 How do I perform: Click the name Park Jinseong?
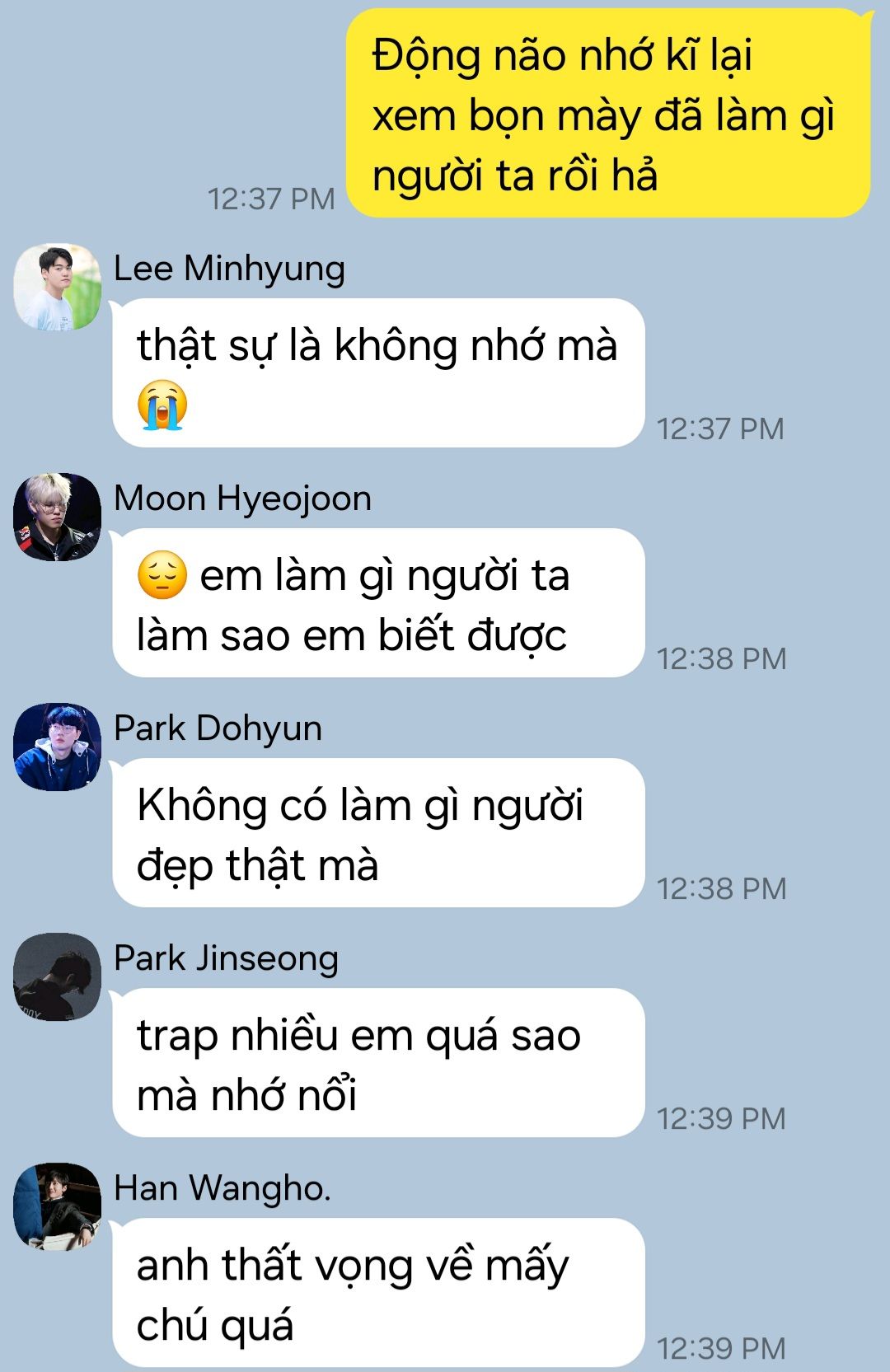point(226,959)
